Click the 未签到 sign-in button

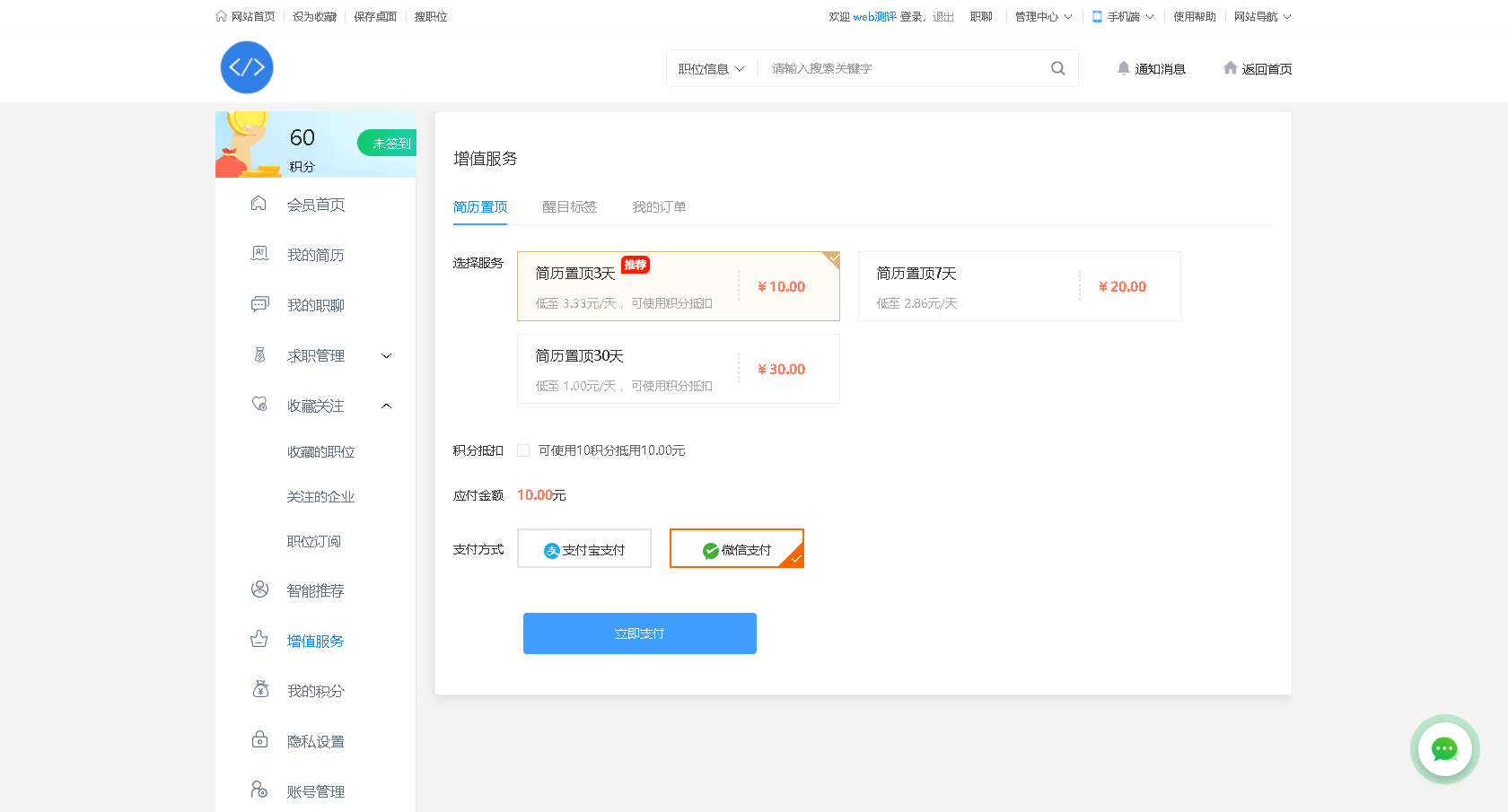coord(388,143)
